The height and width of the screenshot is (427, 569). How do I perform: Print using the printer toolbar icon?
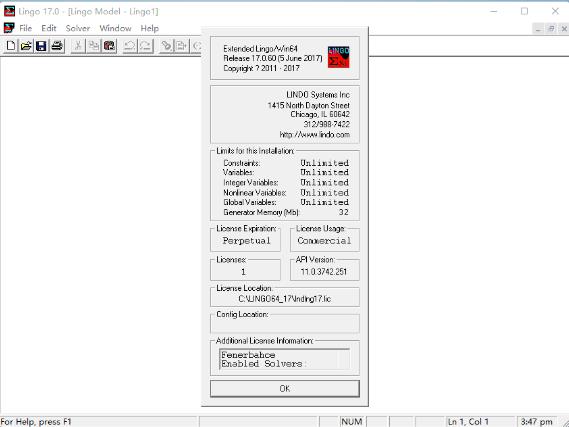pyautogui.click(x=57, y=46)
